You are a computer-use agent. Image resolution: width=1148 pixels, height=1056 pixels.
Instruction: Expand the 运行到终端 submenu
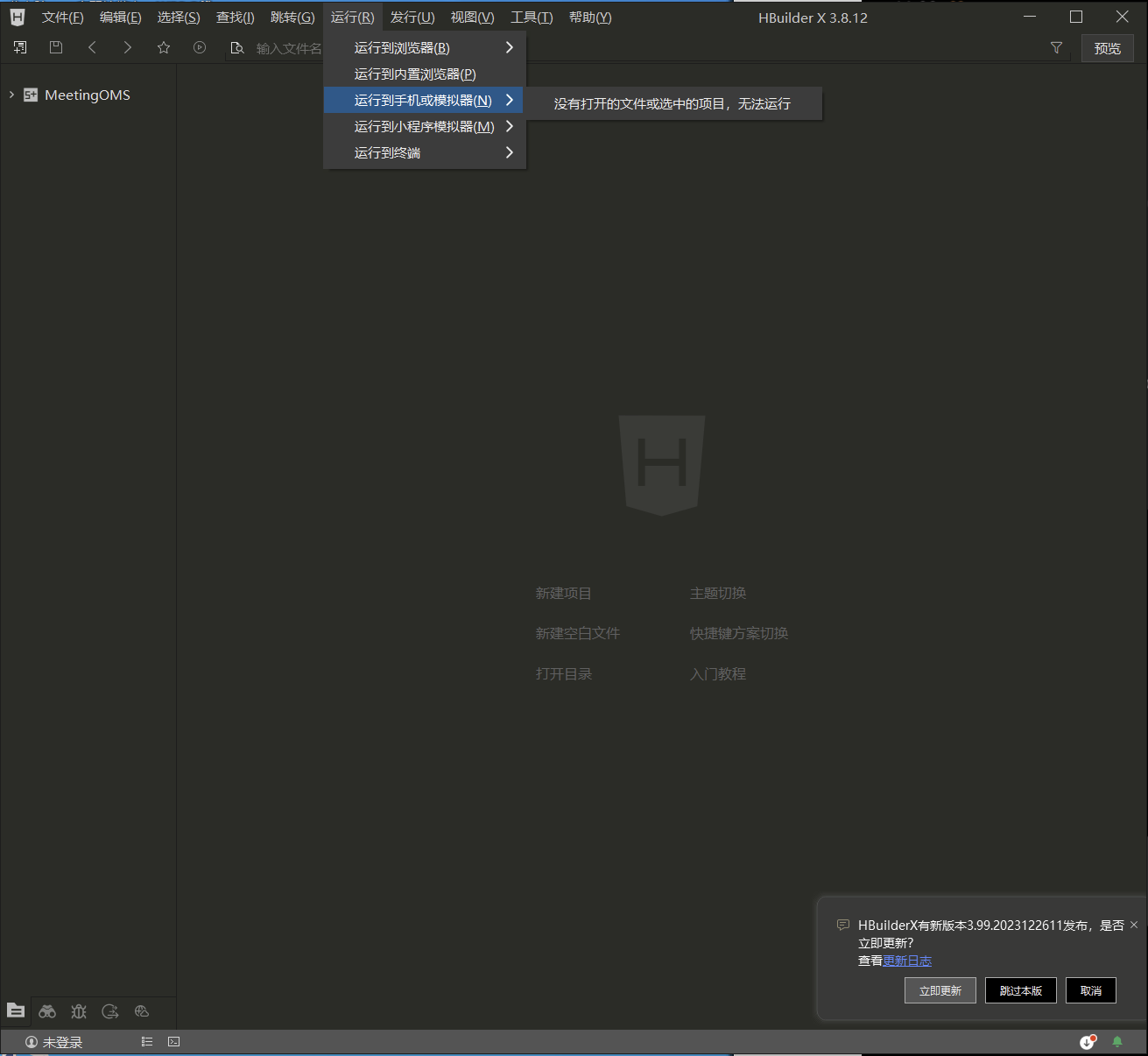425,153
